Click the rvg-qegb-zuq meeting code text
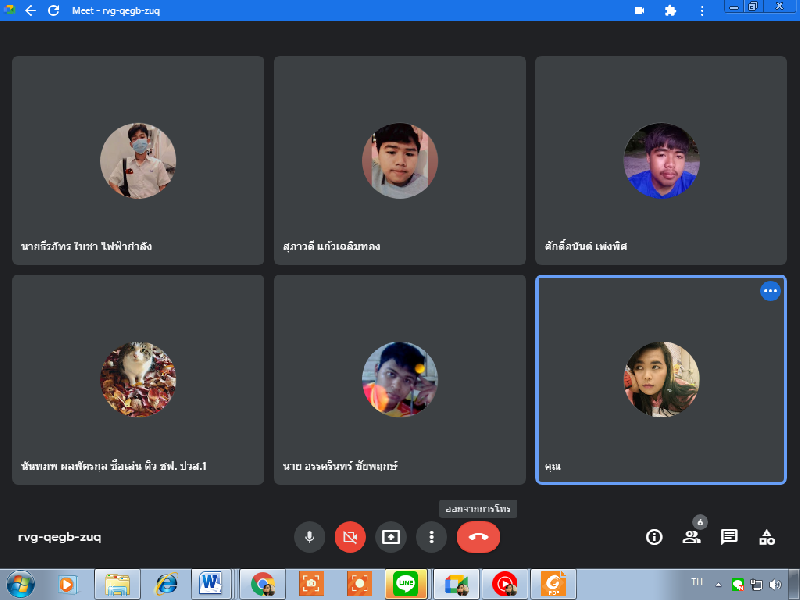800x600 pixels. point(59,537)
